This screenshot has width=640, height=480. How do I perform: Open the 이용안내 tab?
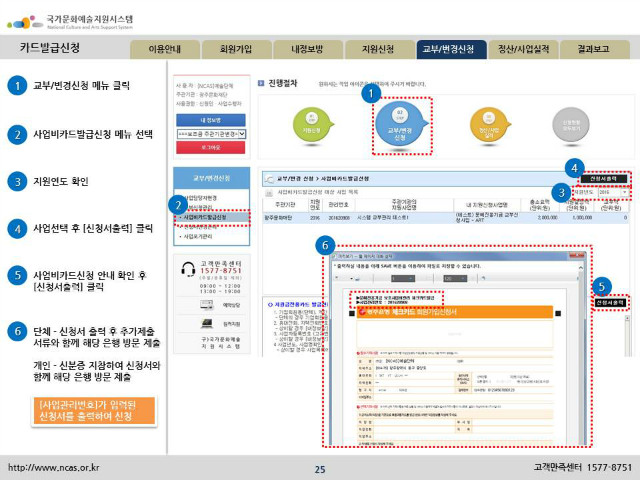pos(165,50)
